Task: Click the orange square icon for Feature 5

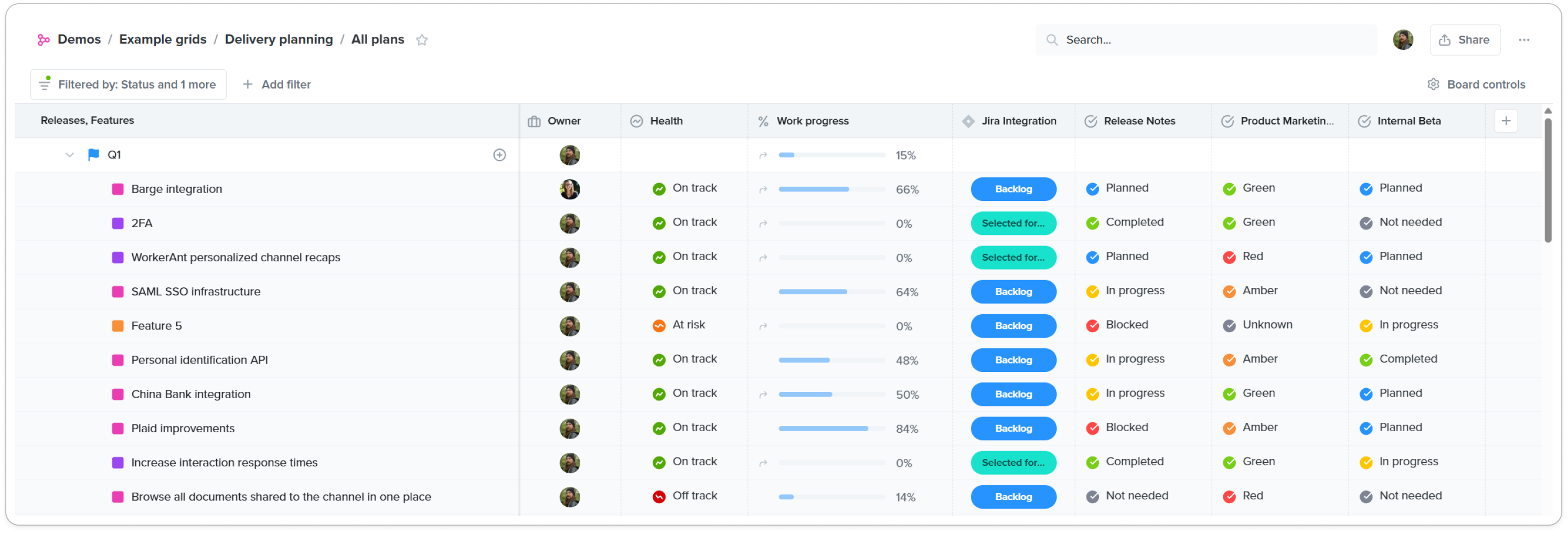Action: pos(118,326)
